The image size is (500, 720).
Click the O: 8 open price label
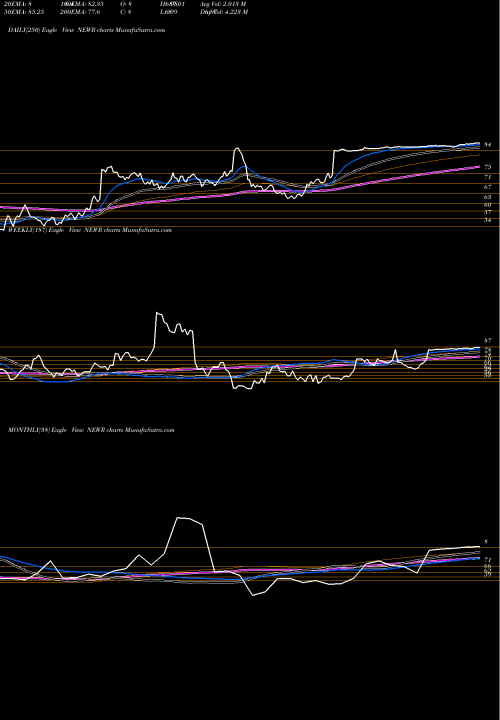126,4
